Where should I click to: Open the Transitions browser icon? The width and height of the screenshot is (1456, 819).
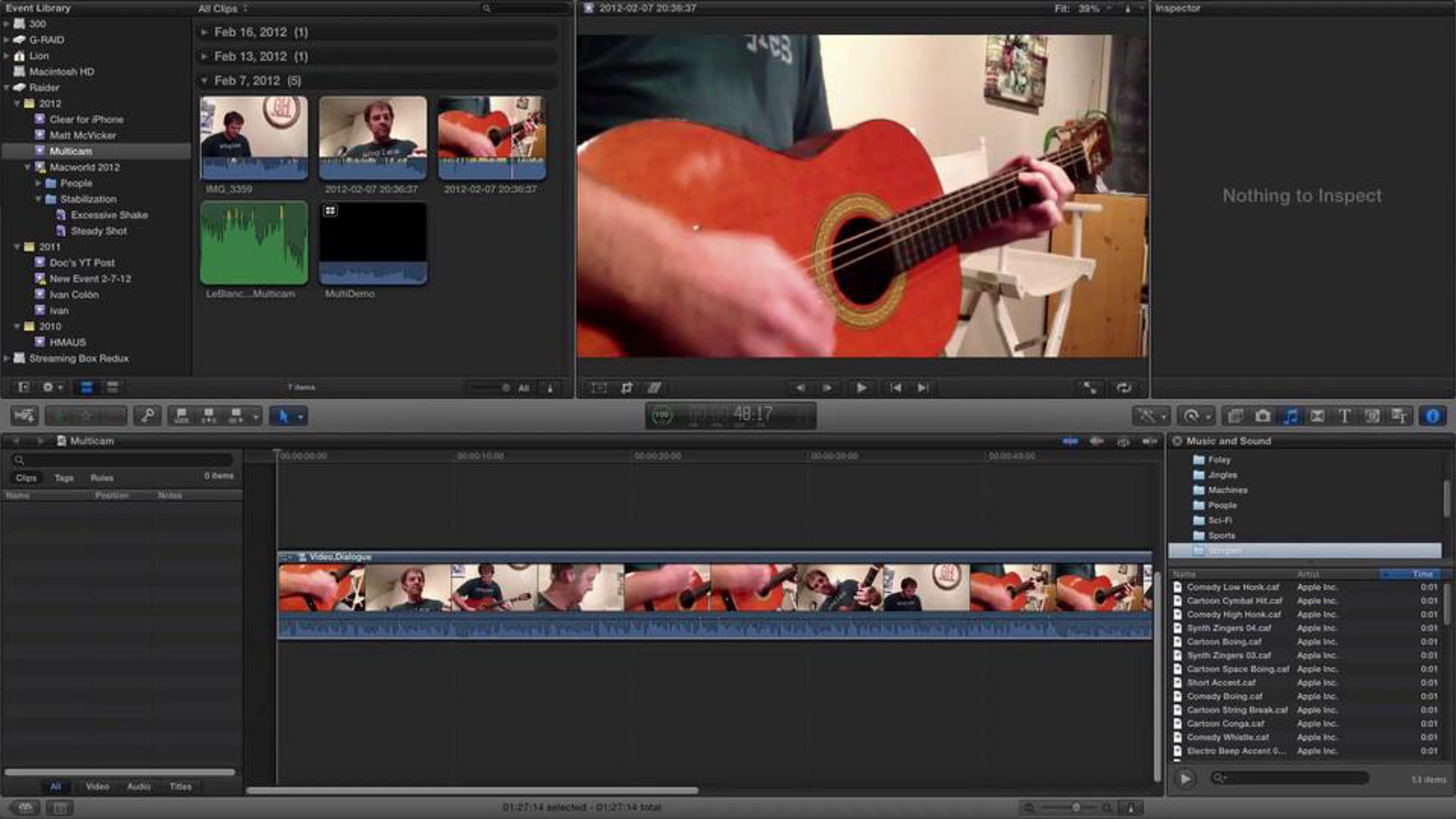1317,416
